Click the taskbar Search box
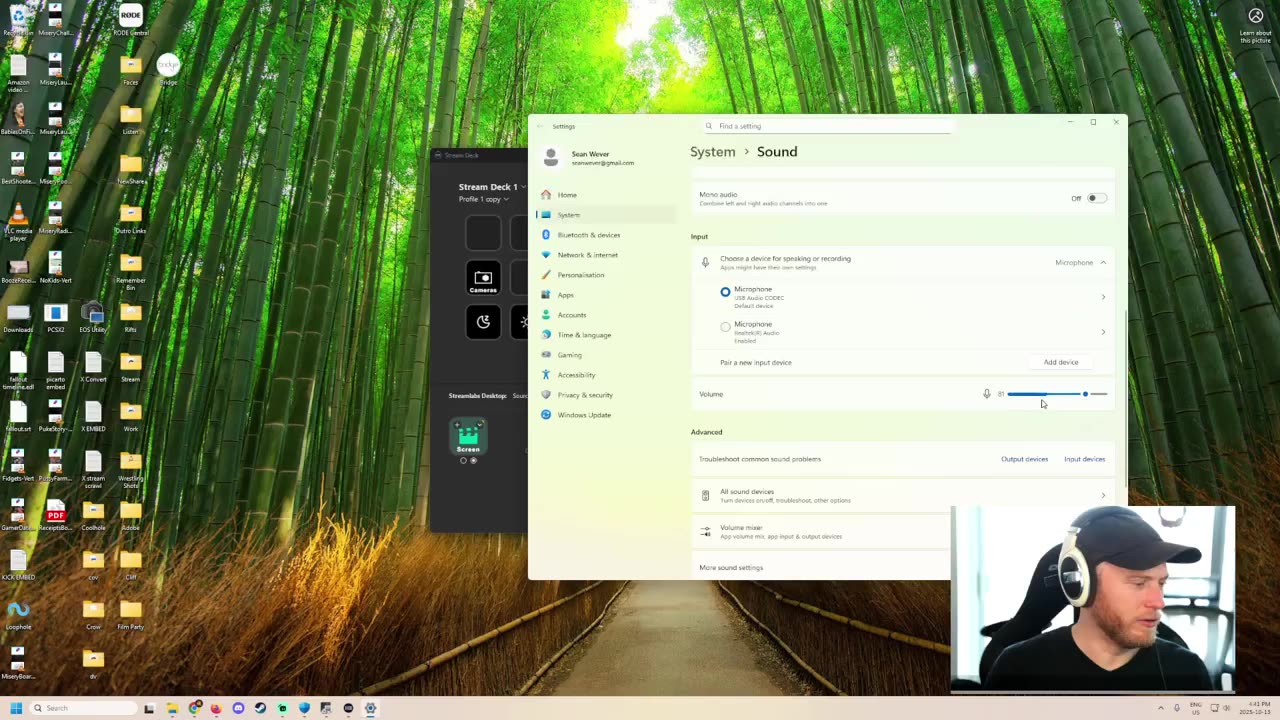 click(x=84, y=708)
